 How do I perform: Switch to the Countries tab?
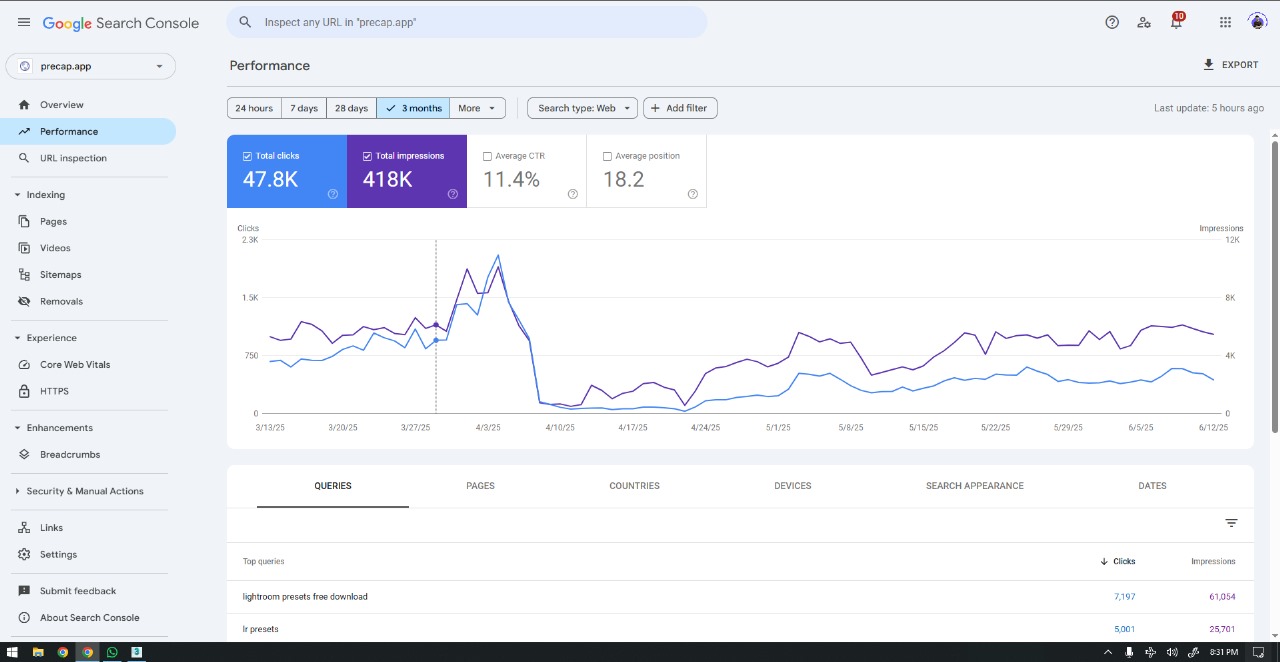click(634, 486)
